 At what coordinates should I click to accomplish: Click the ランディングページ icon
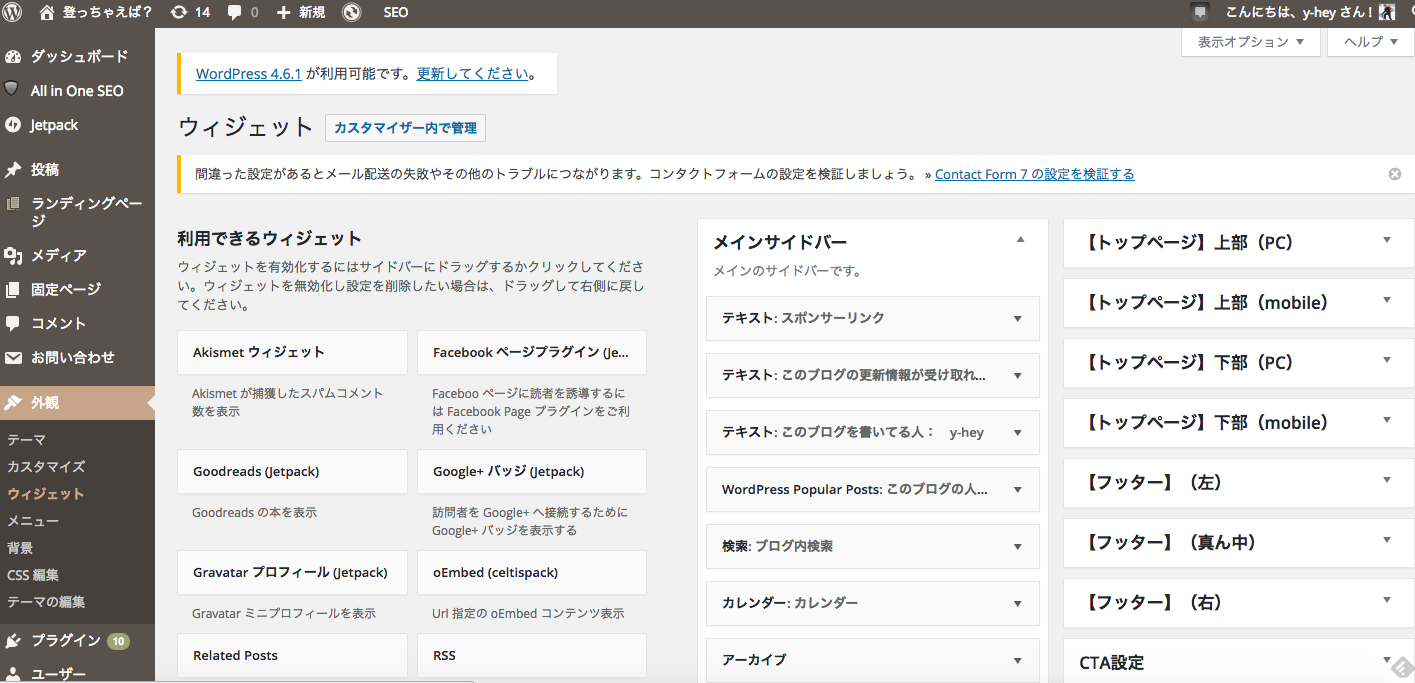click(x=13, y=203)
